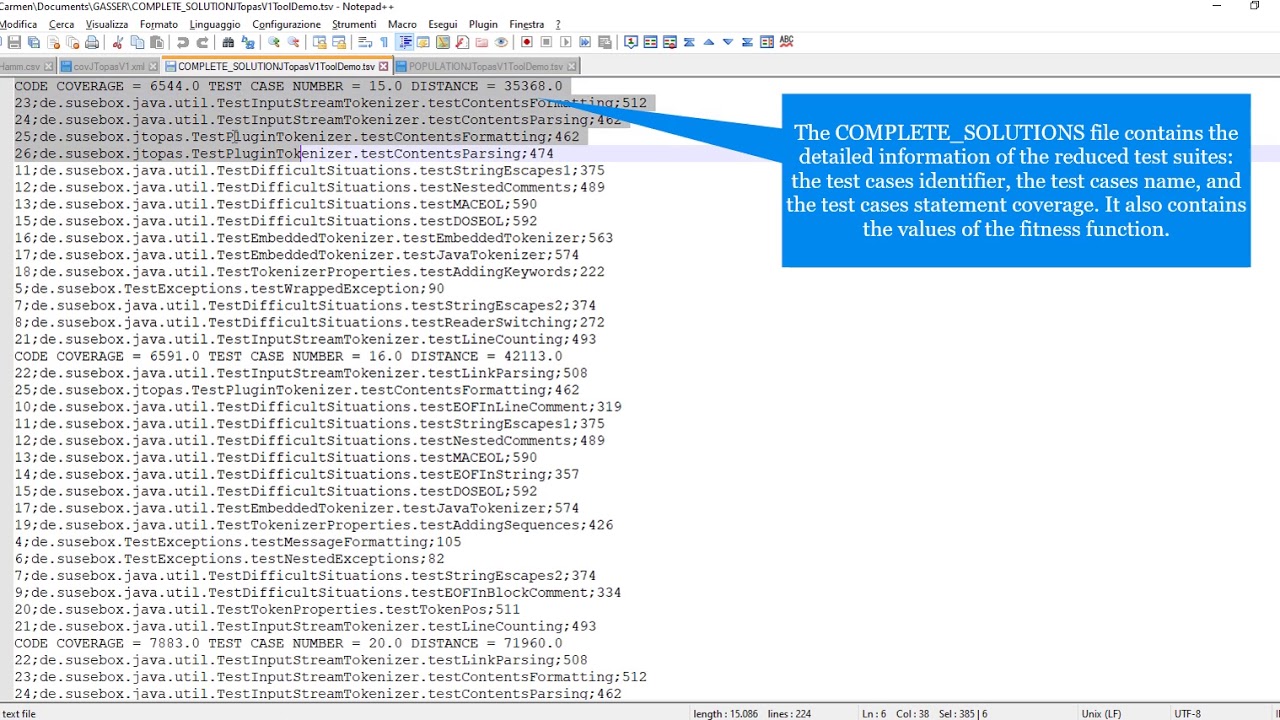Show all characters with the pilcrow icon

(384, 42)
